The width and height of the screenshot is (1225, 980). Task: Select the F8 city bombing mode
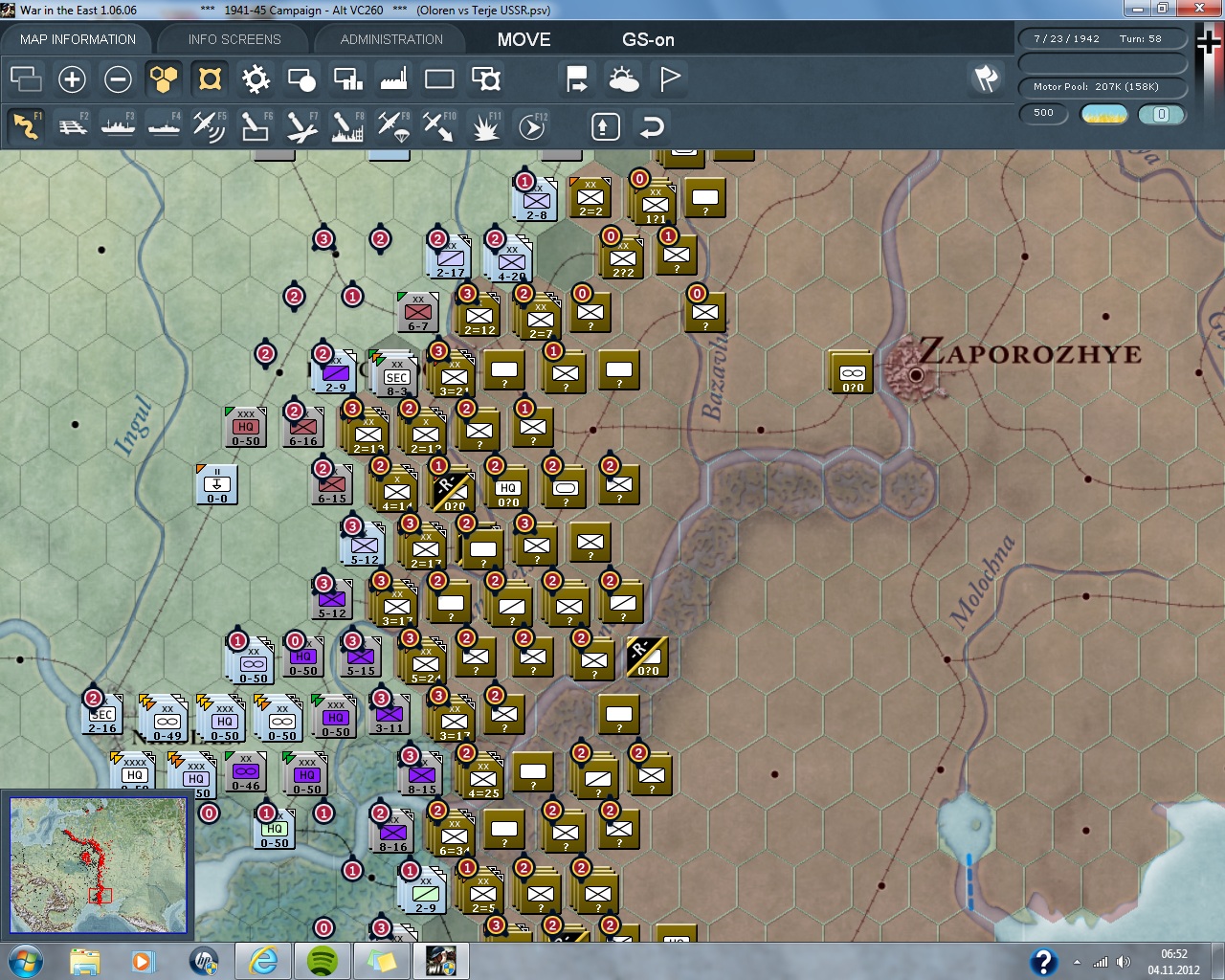[x=347, y=126]
